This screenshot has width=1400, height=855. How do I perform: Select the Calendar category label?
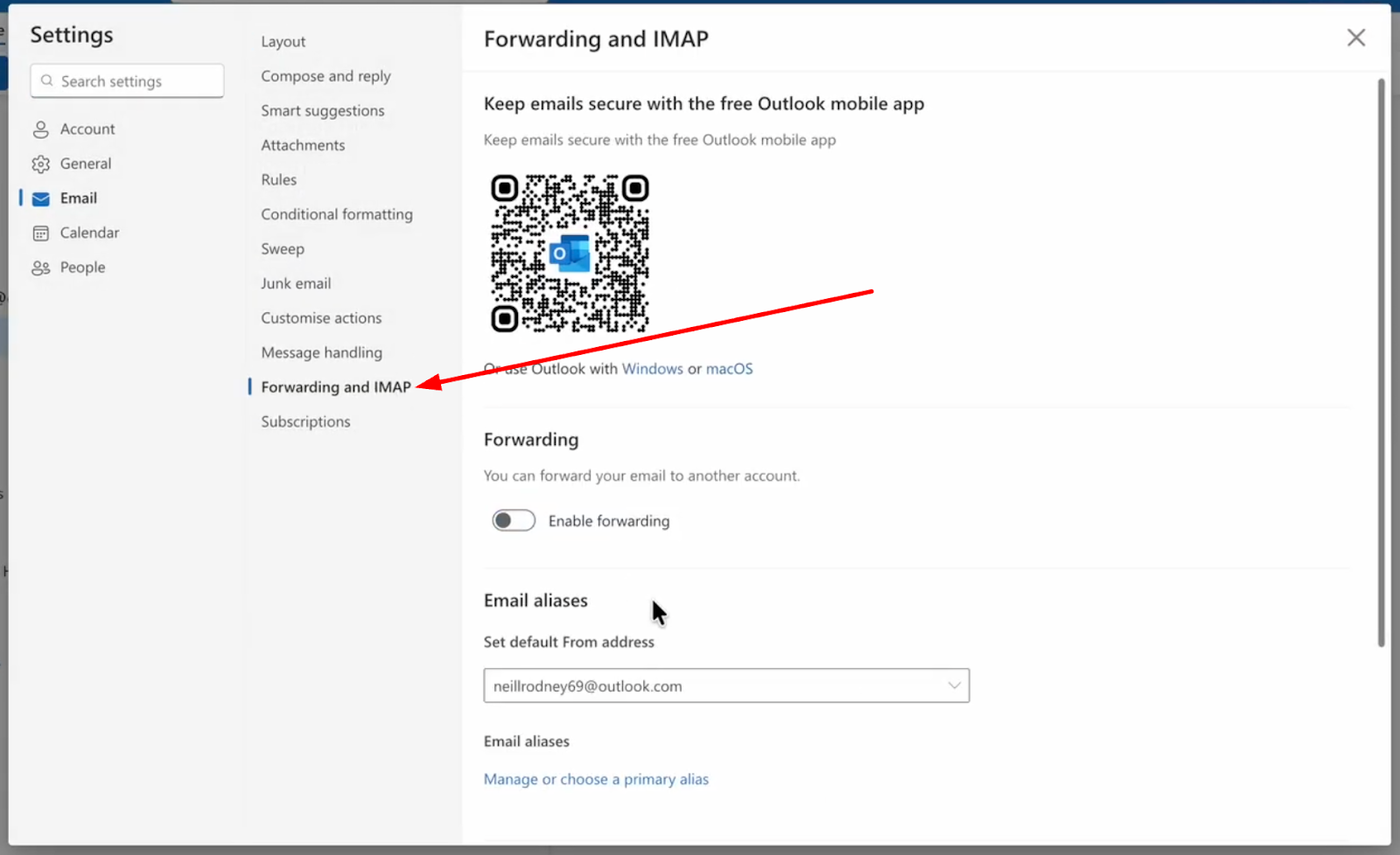(x=90, y=233)
